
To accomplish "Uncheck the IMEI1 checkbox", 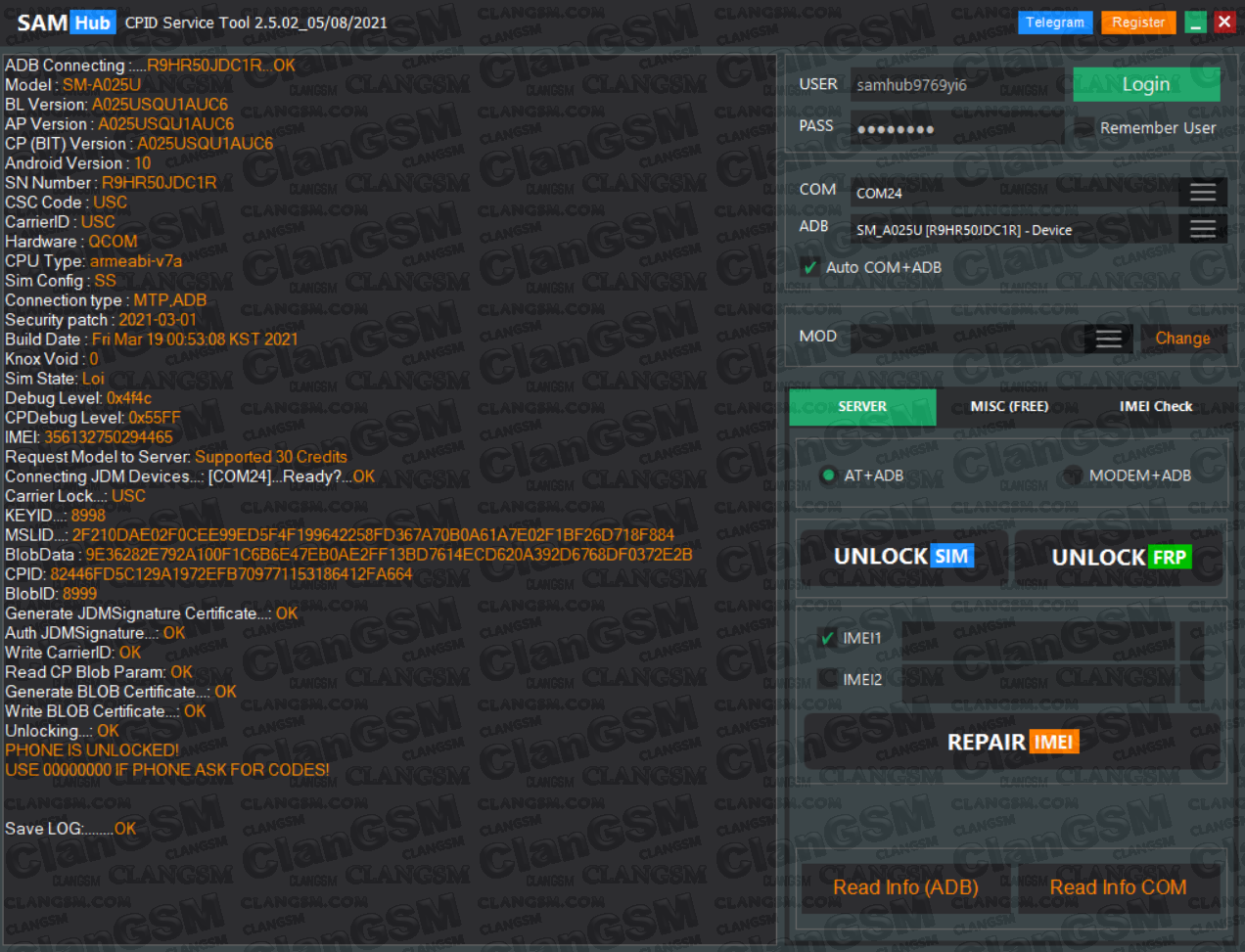I will [x=828, y=638].
